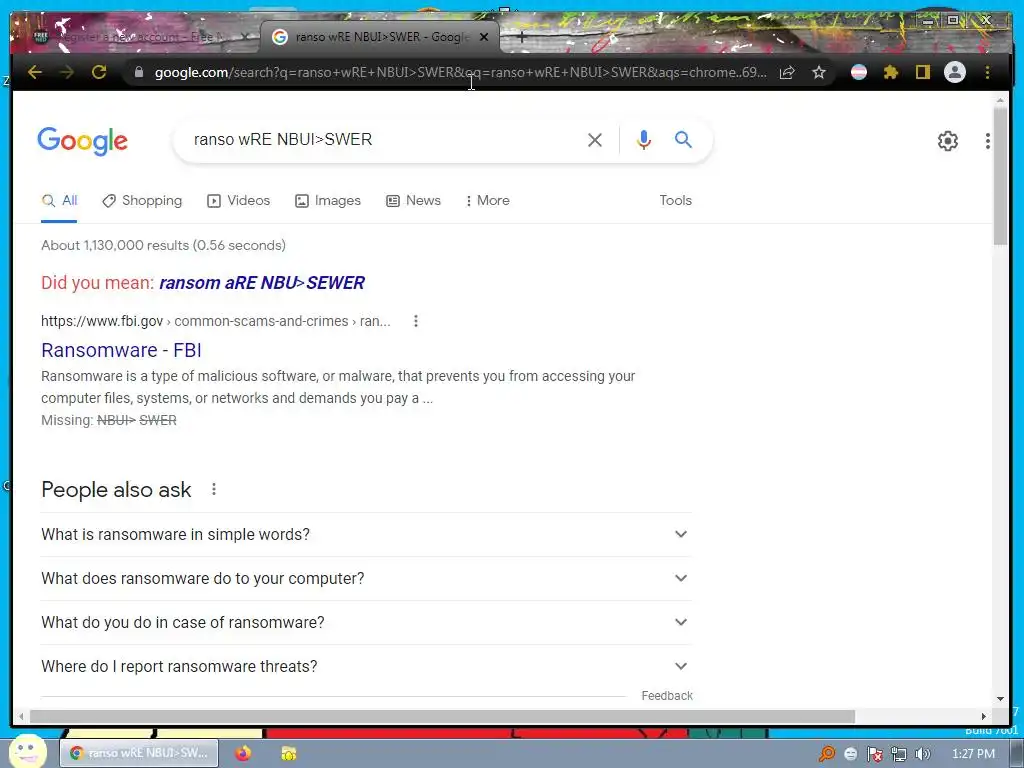Screen dimensions: 1024x768
Task: Click the magnifier tray icon
Action: (x=827, y=754)
